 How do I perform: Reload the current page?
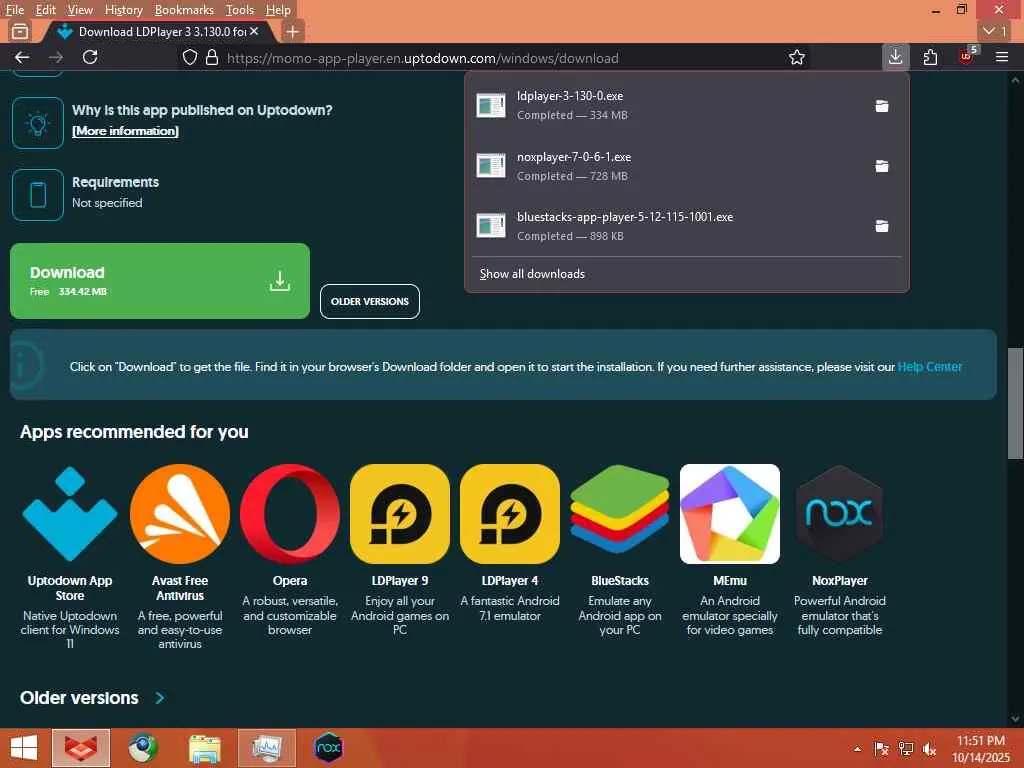coord(90,57)
